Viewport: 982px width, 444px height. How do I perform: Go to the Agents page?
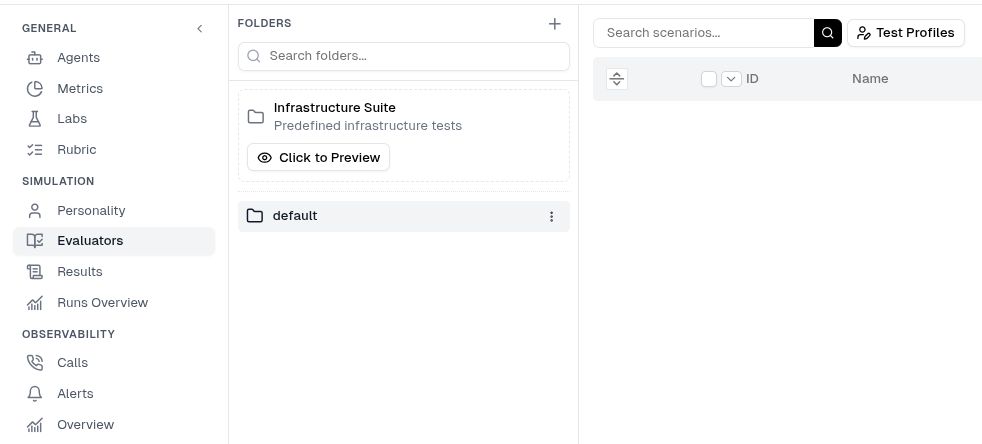[x=78, y=58]
